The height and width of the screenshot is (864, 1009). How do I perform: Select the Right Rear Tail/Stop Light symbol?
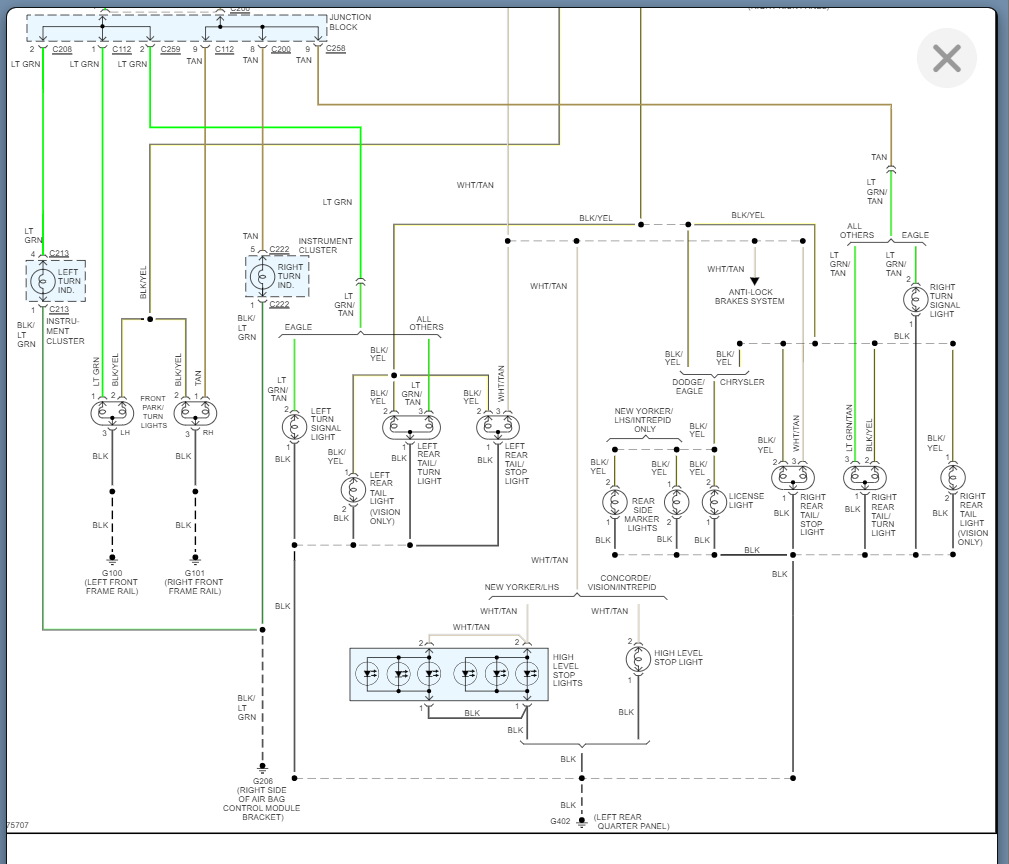[793, 478]
